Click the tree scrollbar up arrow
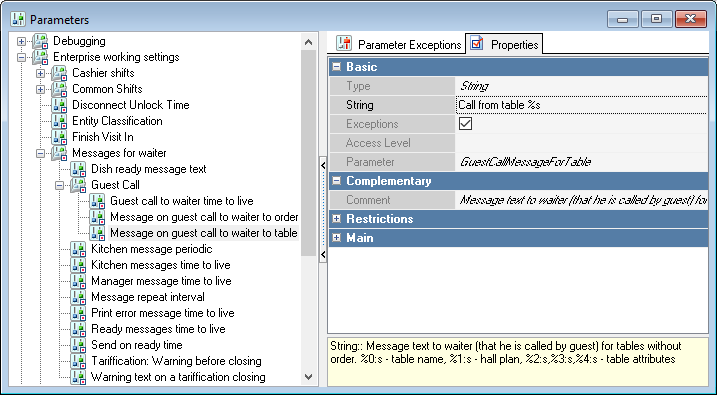 coord(309,42)
